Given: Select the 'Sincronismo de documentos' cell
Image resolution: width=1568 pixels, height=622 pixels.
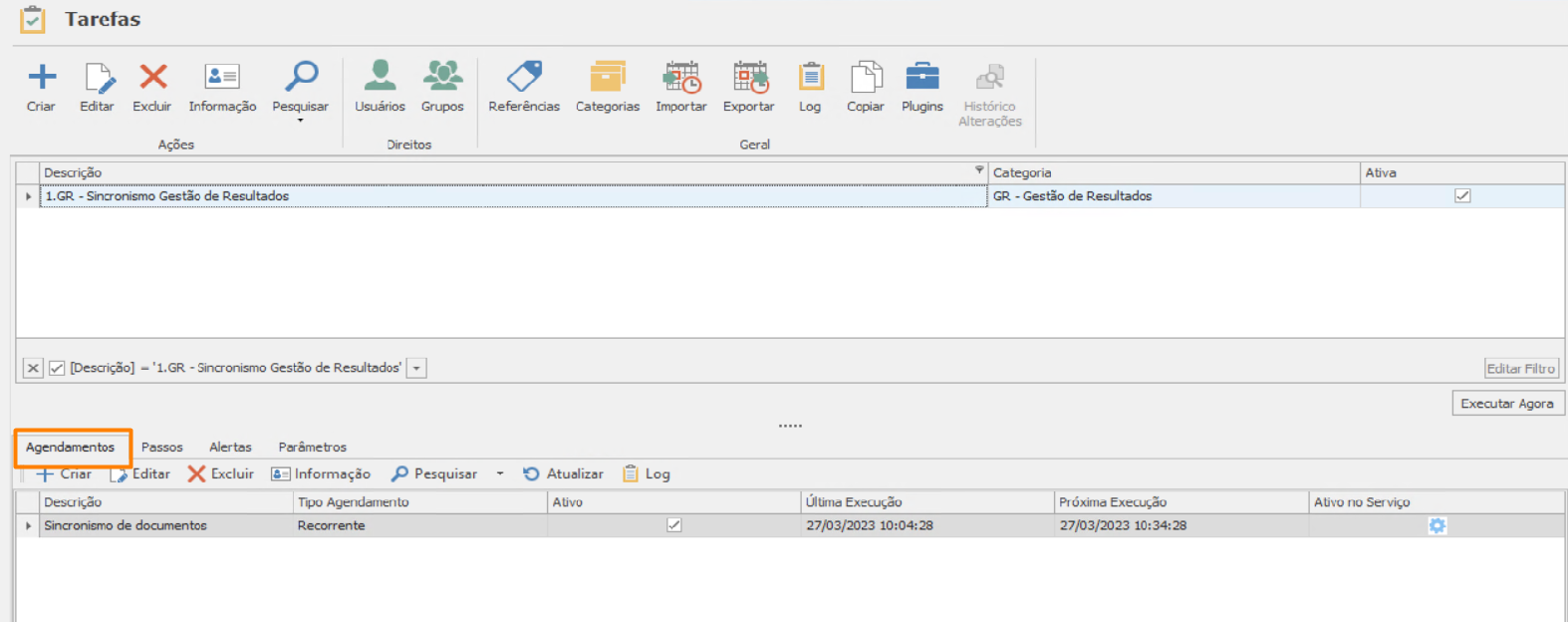Looking at the screenshot, I should tap(166, 525).
